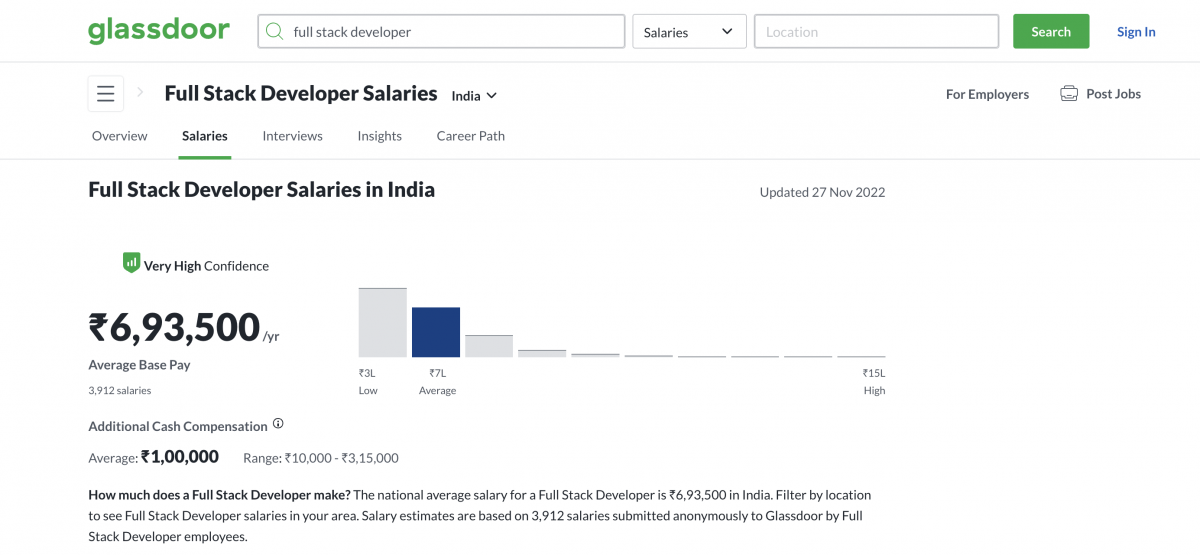Select the Salaries tab
This screenshot has height=555, width=1200.
pyautogui.click(x=205, y=136)
